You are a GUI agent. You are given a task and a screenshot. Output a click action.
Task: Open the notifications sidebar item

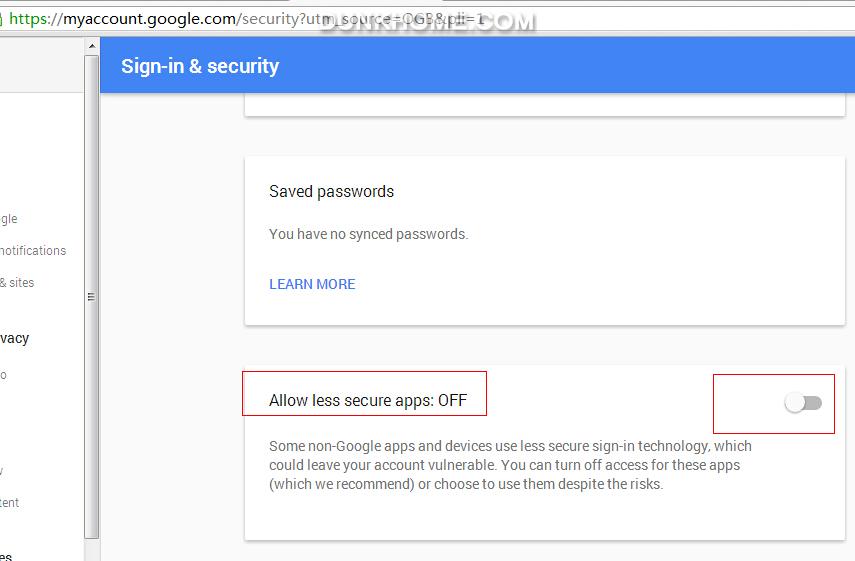[33, 251]
